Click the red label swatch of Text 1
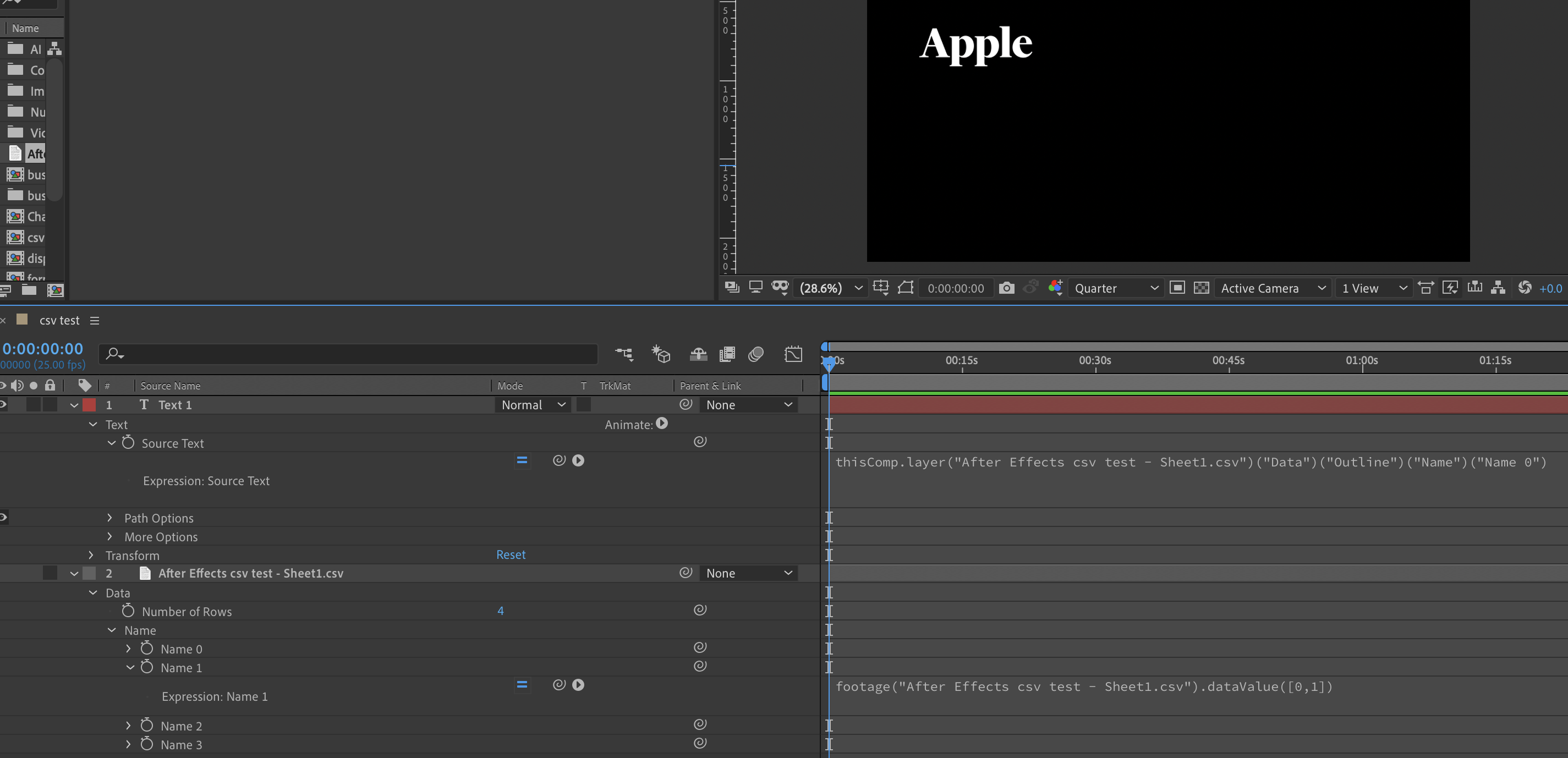The width and height of the screenshot is (1568, 758). click(90, 404)
